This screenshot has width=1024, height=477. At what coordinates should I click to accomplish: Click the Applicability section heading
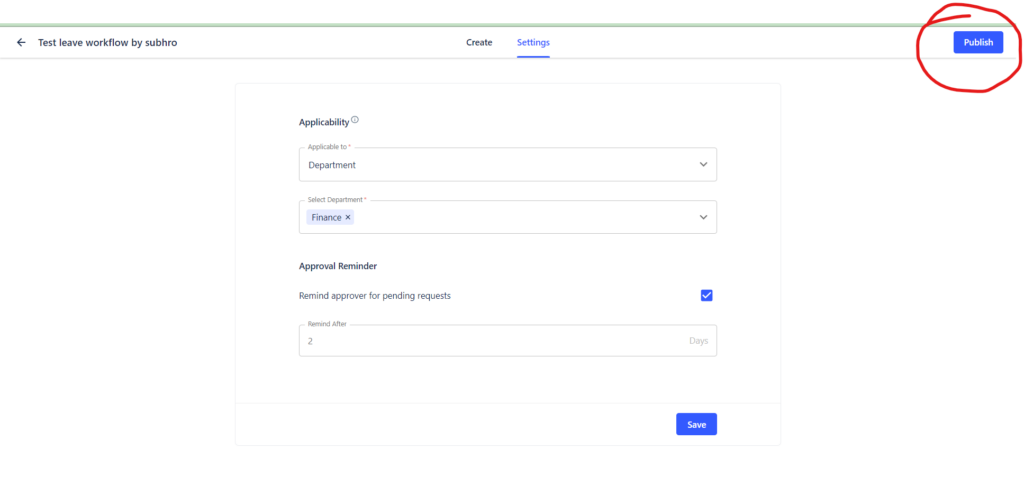click(324, 122)
